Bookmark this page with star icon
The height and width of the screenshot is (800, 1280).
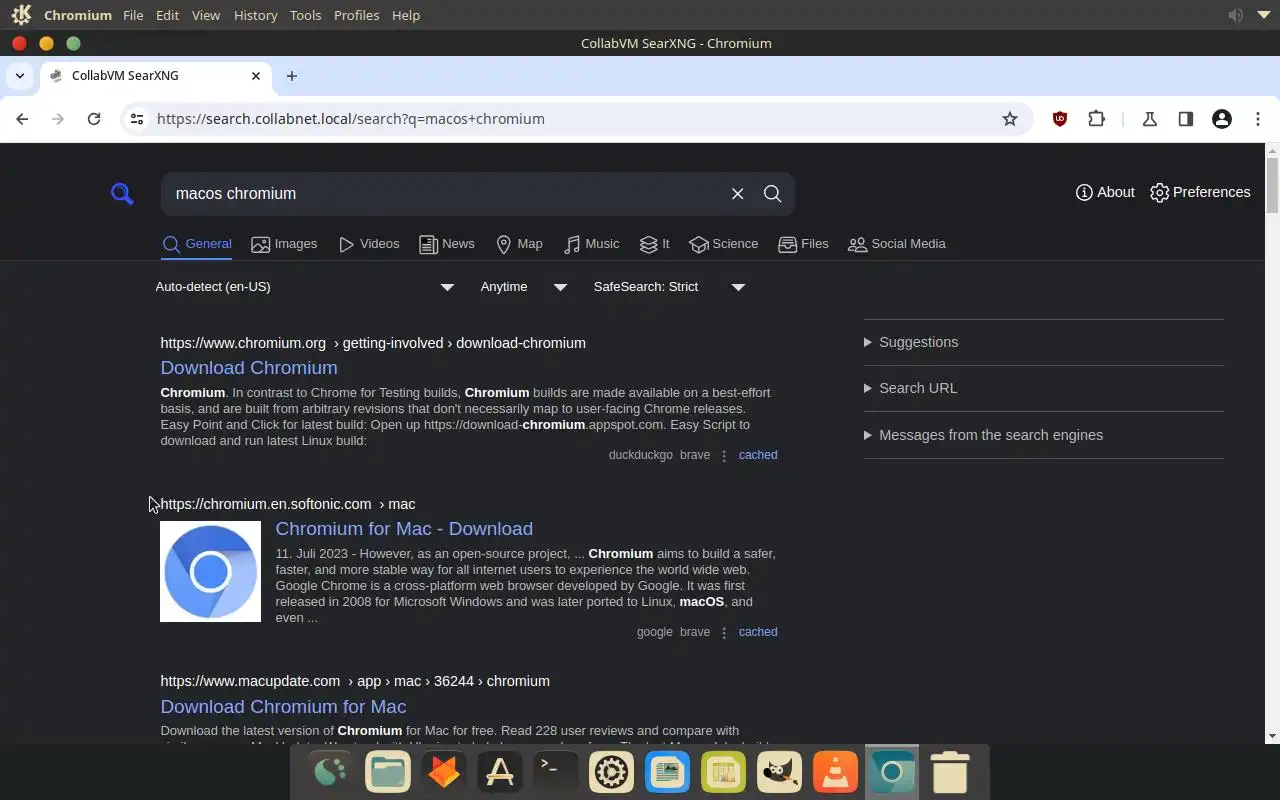(1010, 119)
